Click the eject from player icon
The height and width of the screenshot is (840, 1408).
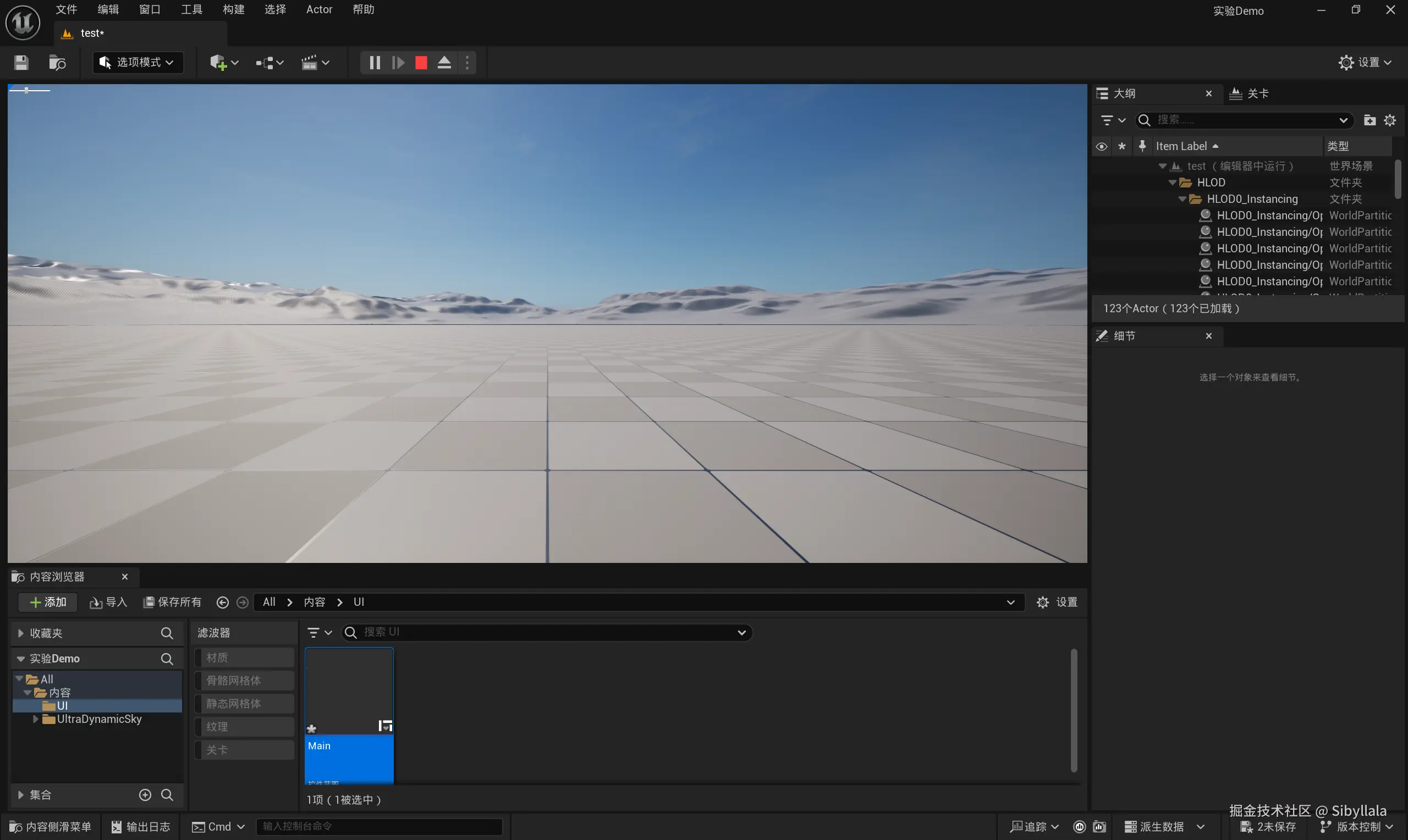click(444, 62)
